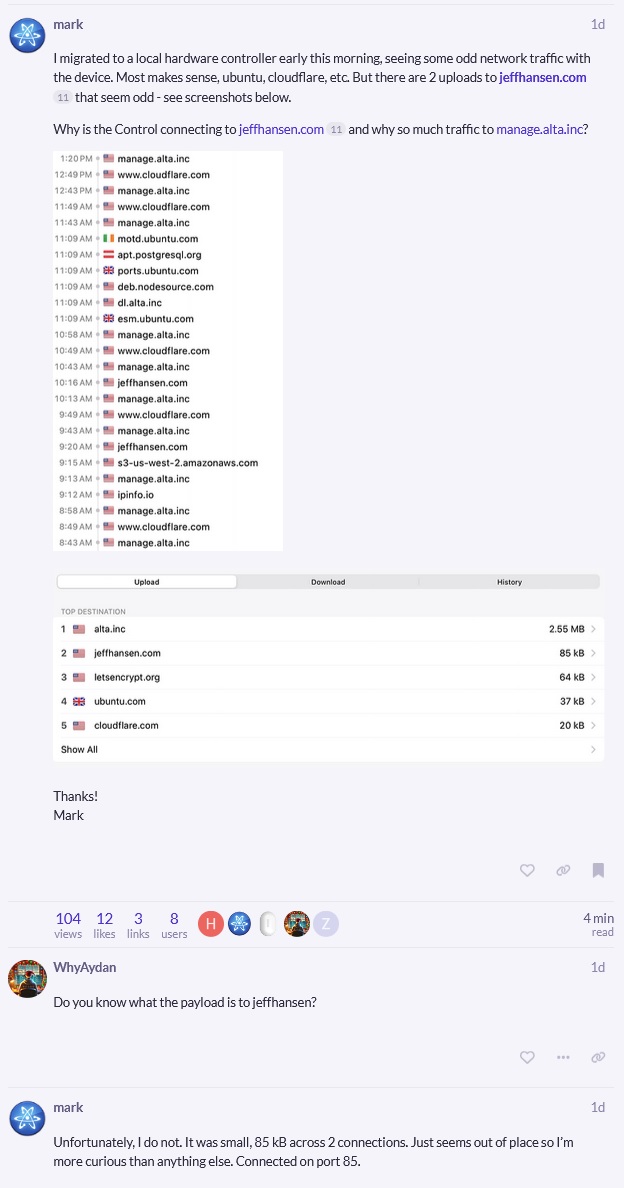Expand the letsencrypt.org destination row chevron
Screen dimensions: 624x1188
[x=594, y=677]
